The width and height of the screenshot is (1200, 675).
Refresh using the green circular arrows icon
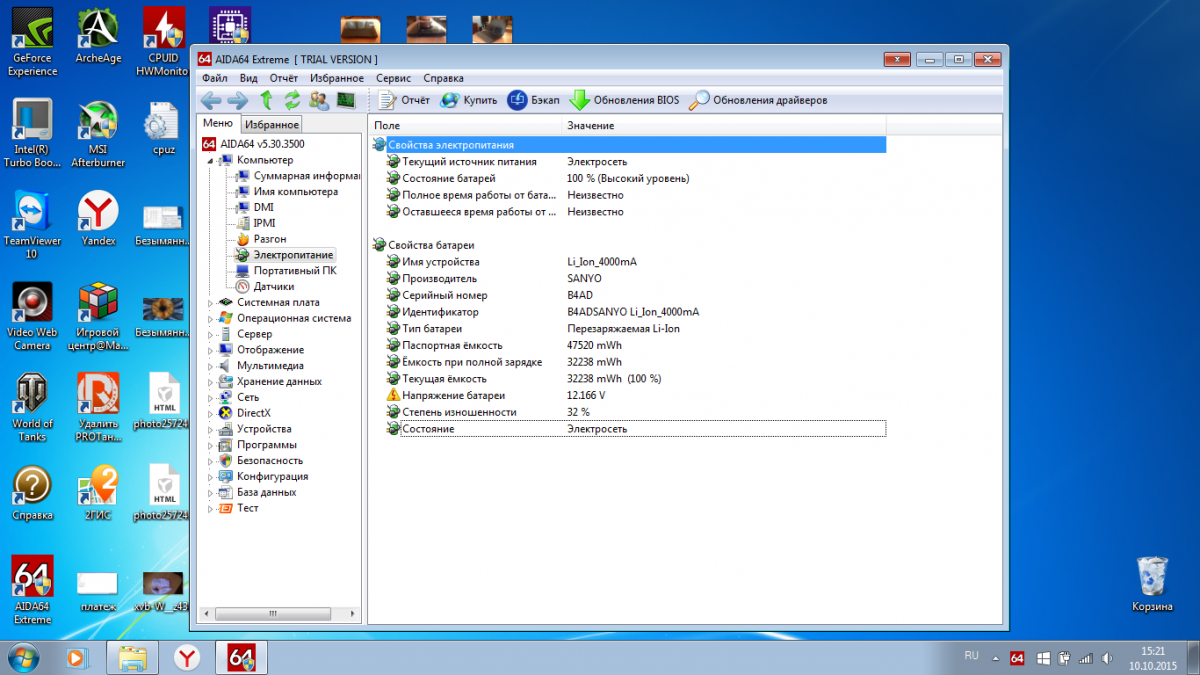pos(293,100)
